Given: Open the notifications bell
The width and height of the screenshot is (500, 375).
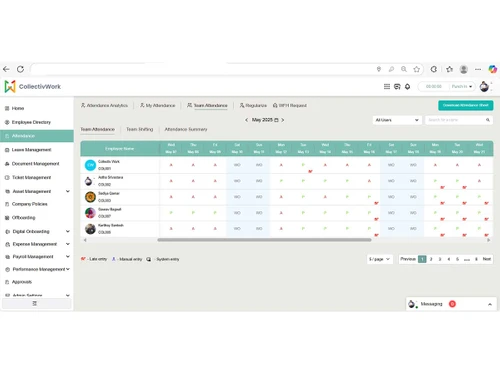Looking at the screenshot, I should [407, 87].
